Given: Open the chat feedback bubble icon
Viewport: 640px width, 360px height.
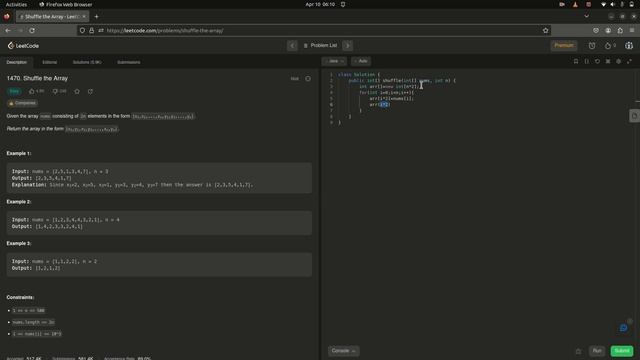Looking at the screenshot, I should click(x=623, y=328).
